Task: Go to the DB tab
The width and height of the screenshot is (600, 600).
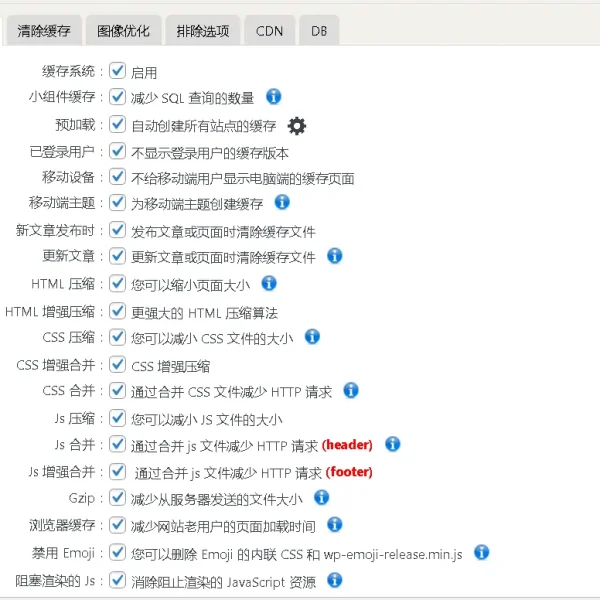Action: point(319,31)
